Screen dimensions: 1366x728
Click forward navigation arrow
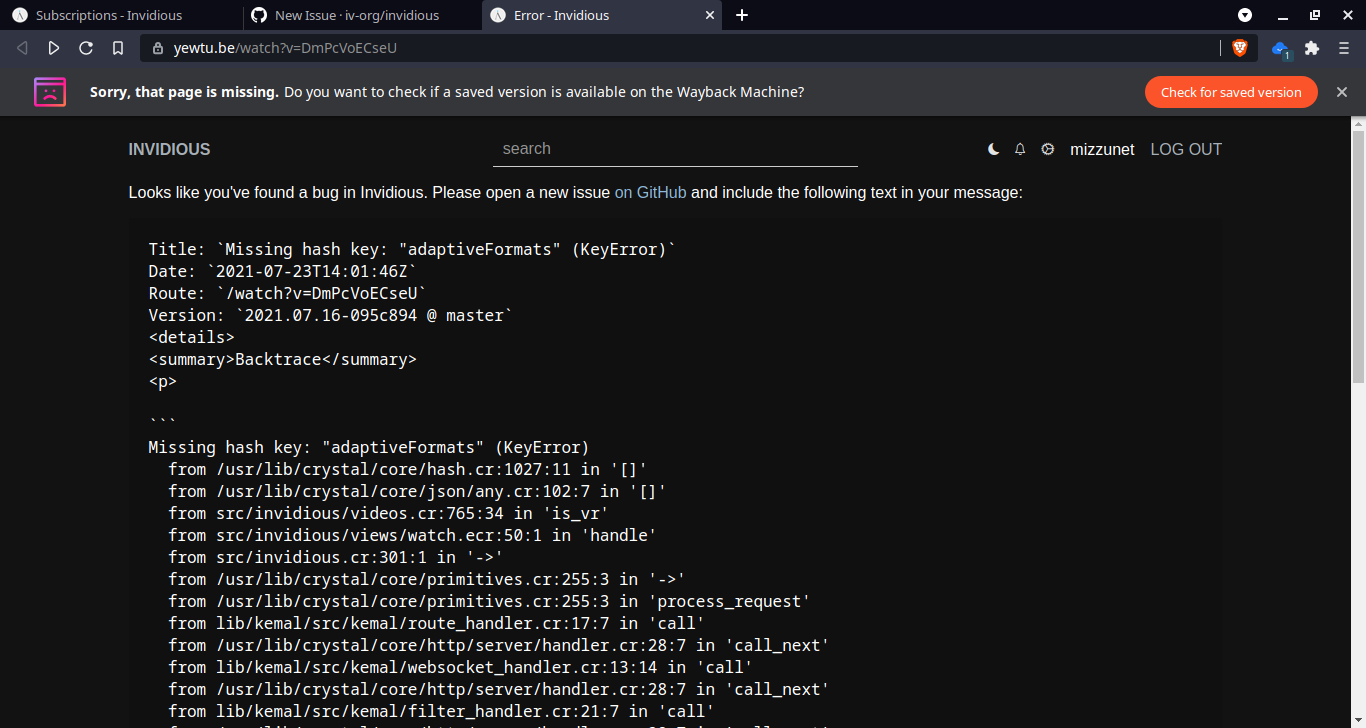[53, 47]
